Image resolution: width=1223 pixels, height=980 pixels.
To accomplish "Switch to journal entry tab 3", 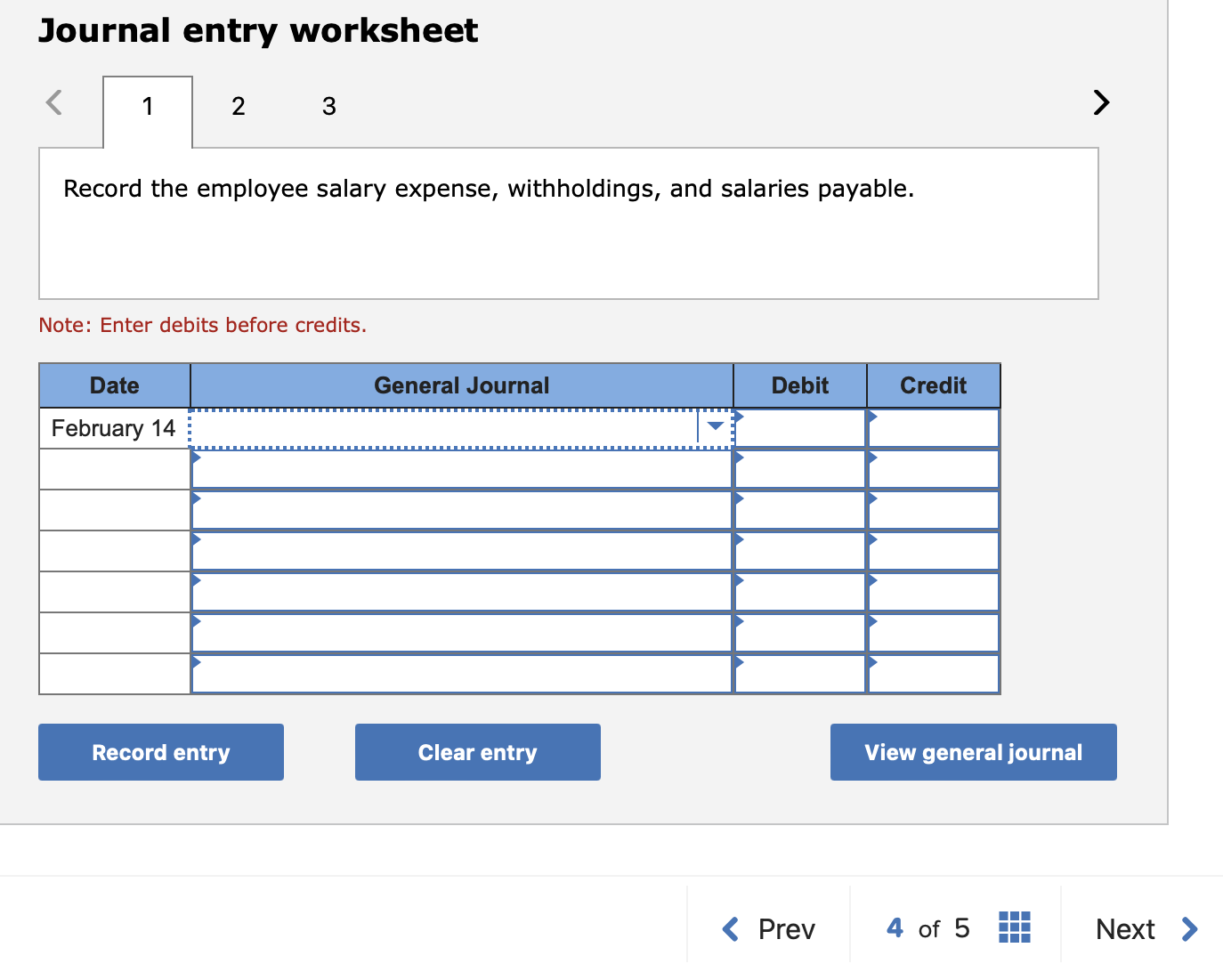I will [x=328, y=106].
